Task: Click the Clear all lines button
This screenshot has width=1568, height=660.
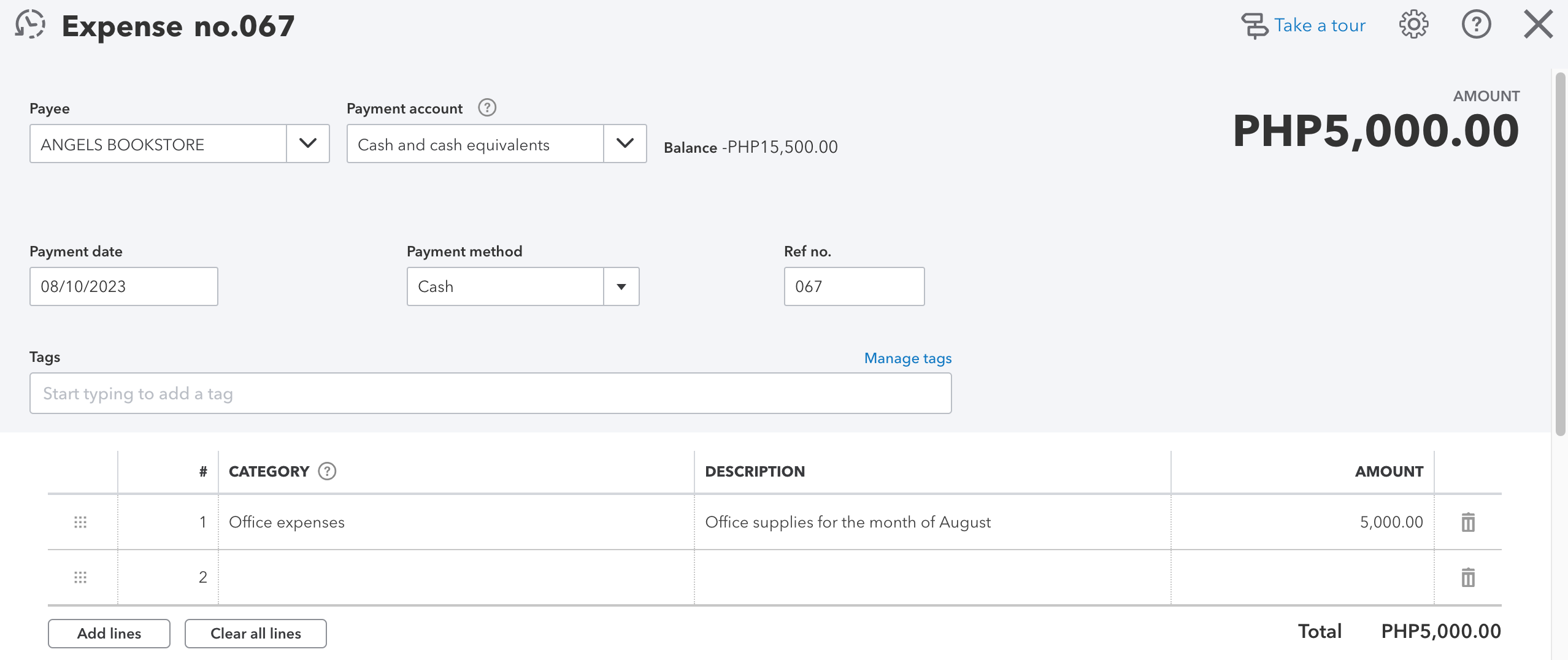Action: click(255, 634)
